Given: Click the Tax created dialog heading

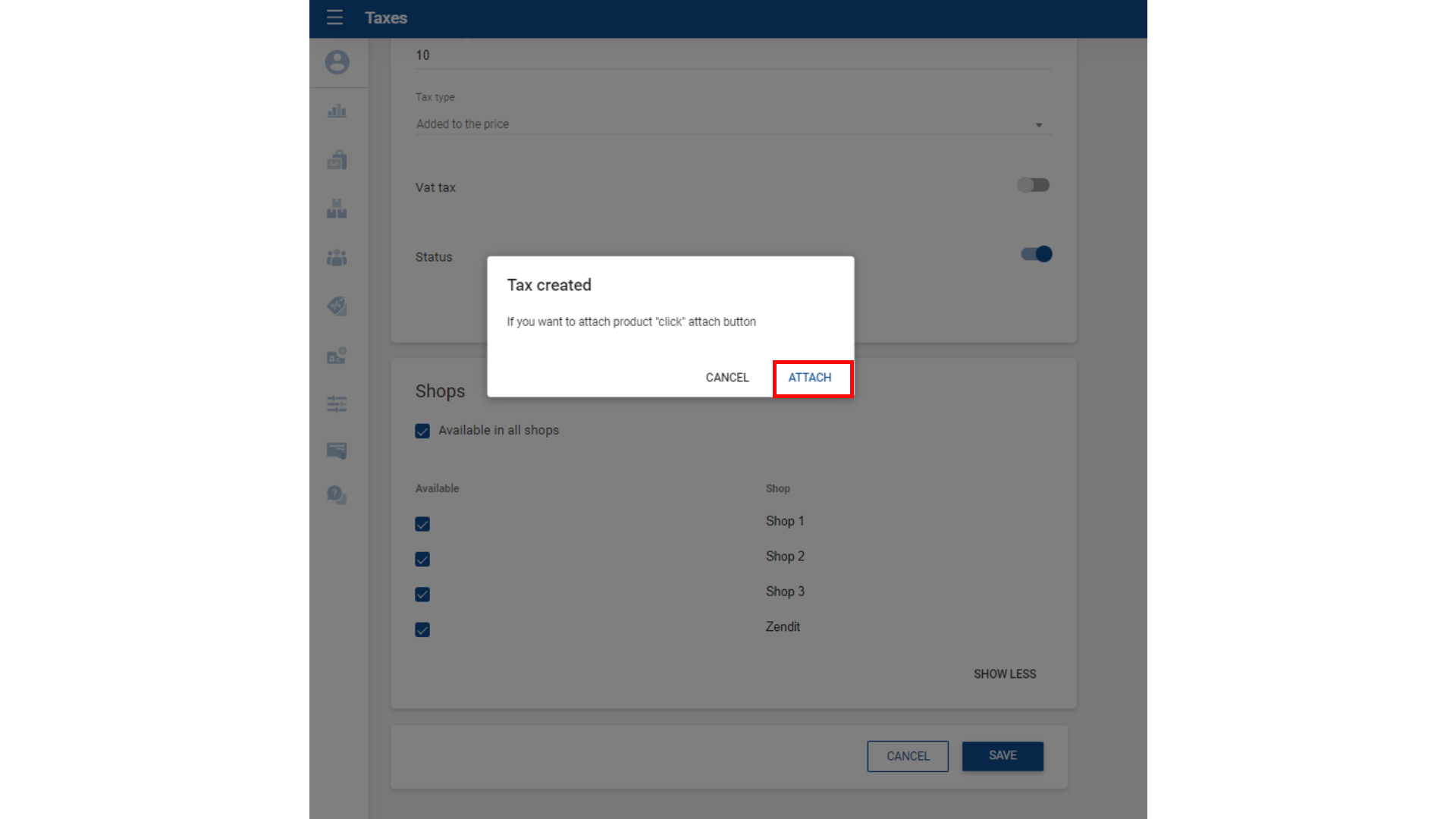Looking at the screenshot, I should point(549,285).
